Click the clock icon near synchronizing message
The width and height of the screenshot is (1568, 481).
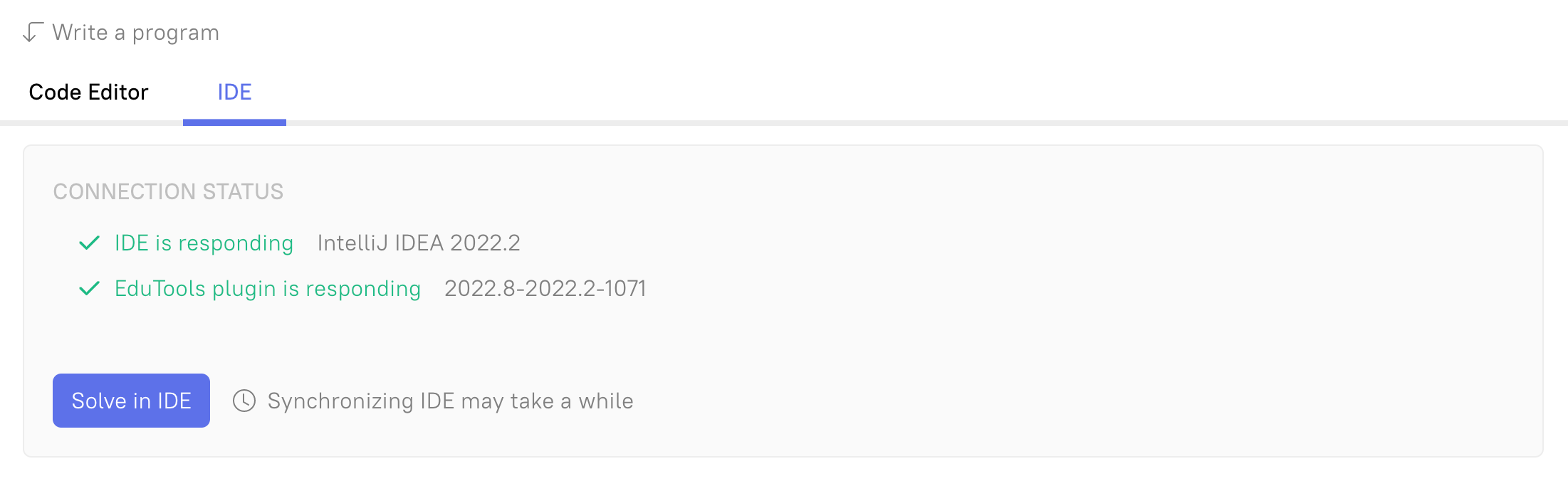[244, 401]
